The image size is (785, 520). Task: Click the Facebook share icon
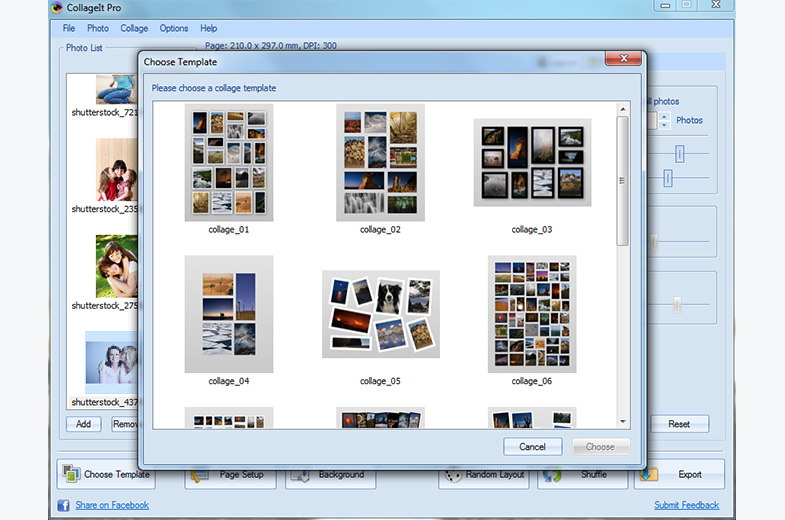[63, 505]
